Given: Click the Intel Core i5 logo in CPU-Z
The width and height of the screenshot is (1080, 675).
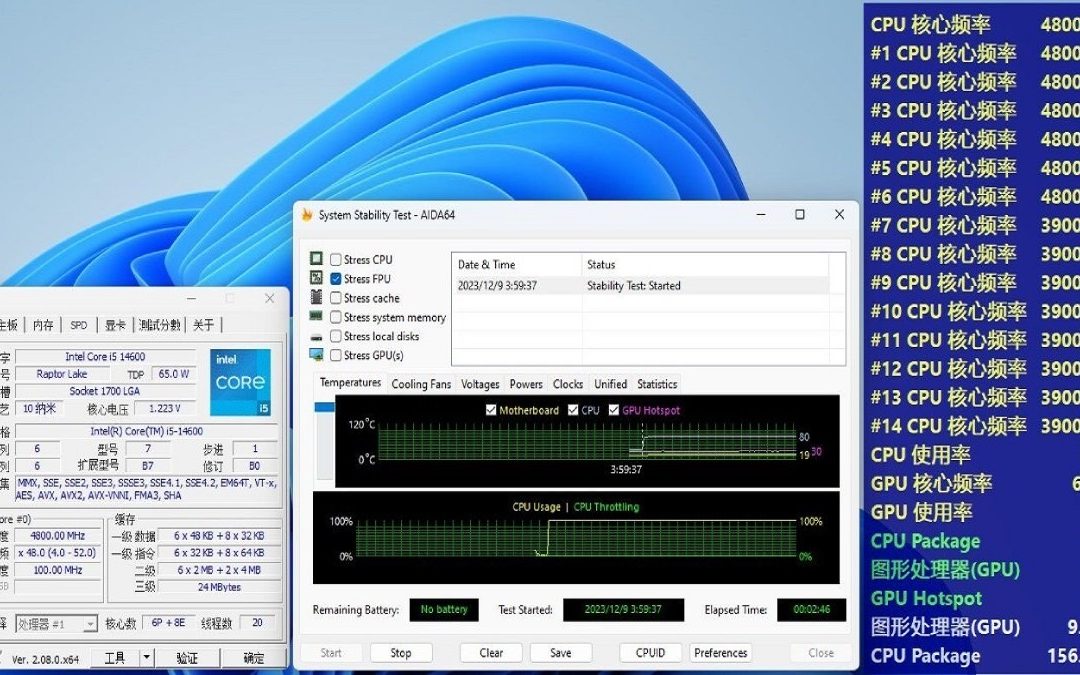Looking at the screenshot, I should pyautogui.click(x=240, y=382).
